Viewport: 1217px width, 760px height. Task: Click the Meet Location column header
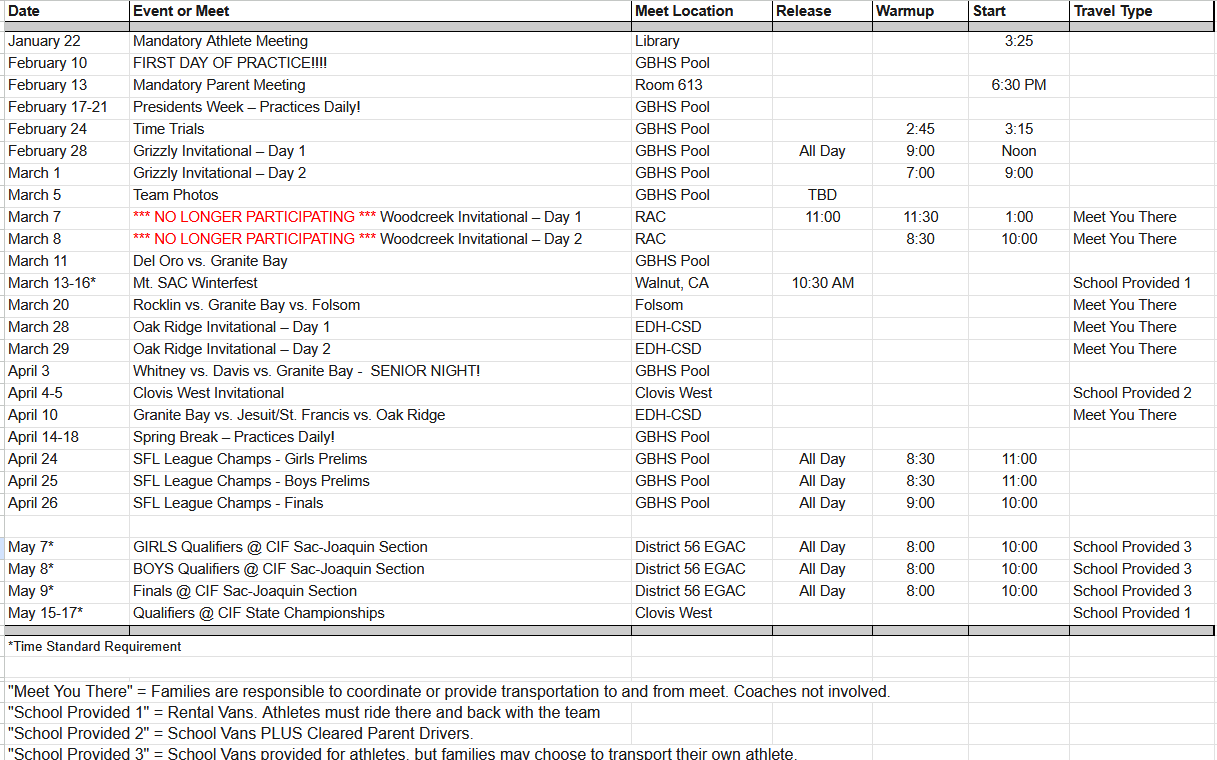684,11
